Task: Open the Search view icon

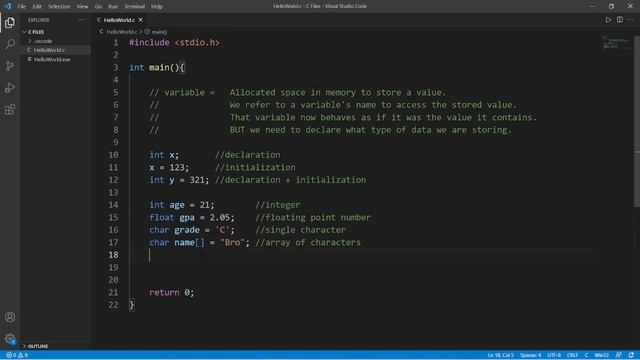Action: 10,44
